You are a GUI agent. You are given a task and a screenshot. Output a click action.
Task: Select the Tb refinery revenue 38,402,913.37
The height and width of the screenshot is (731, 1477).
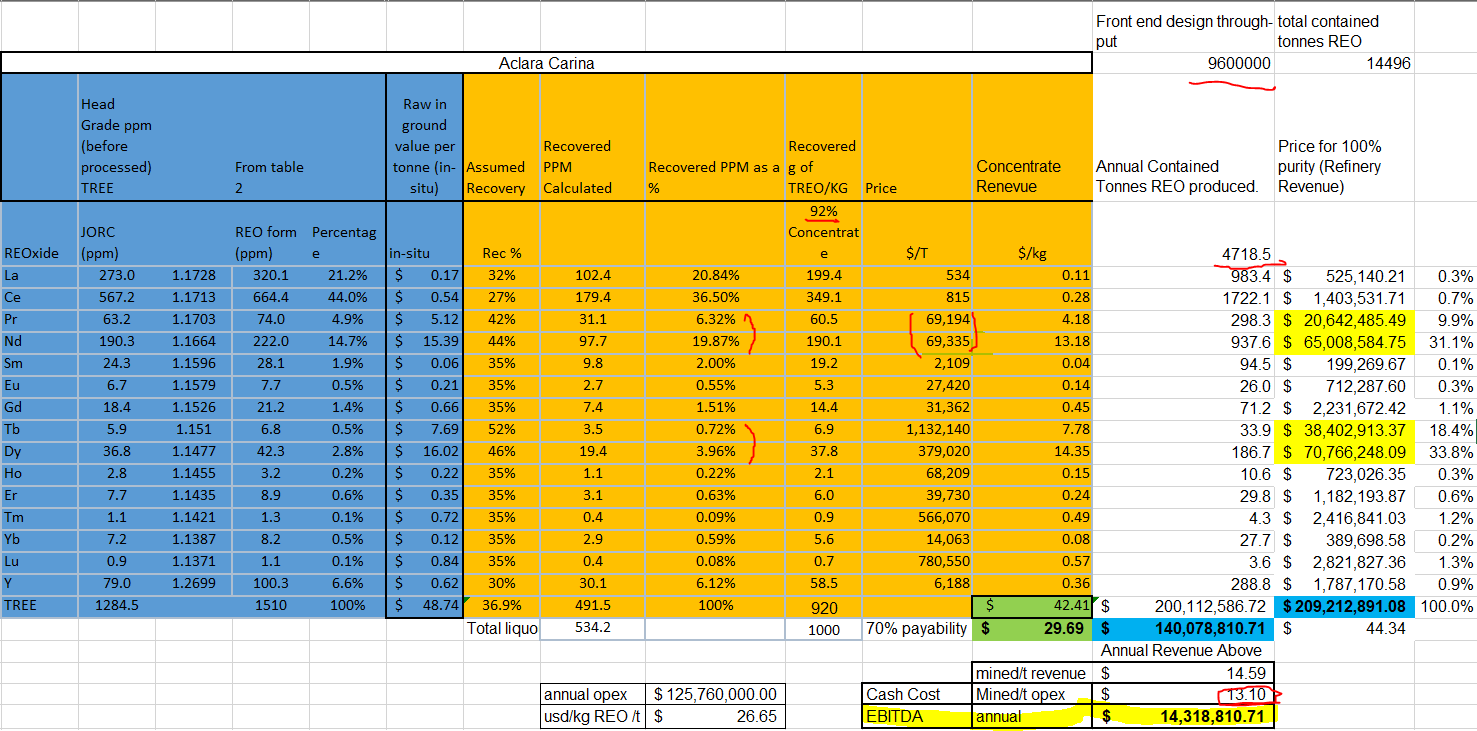click(1344, 429)
